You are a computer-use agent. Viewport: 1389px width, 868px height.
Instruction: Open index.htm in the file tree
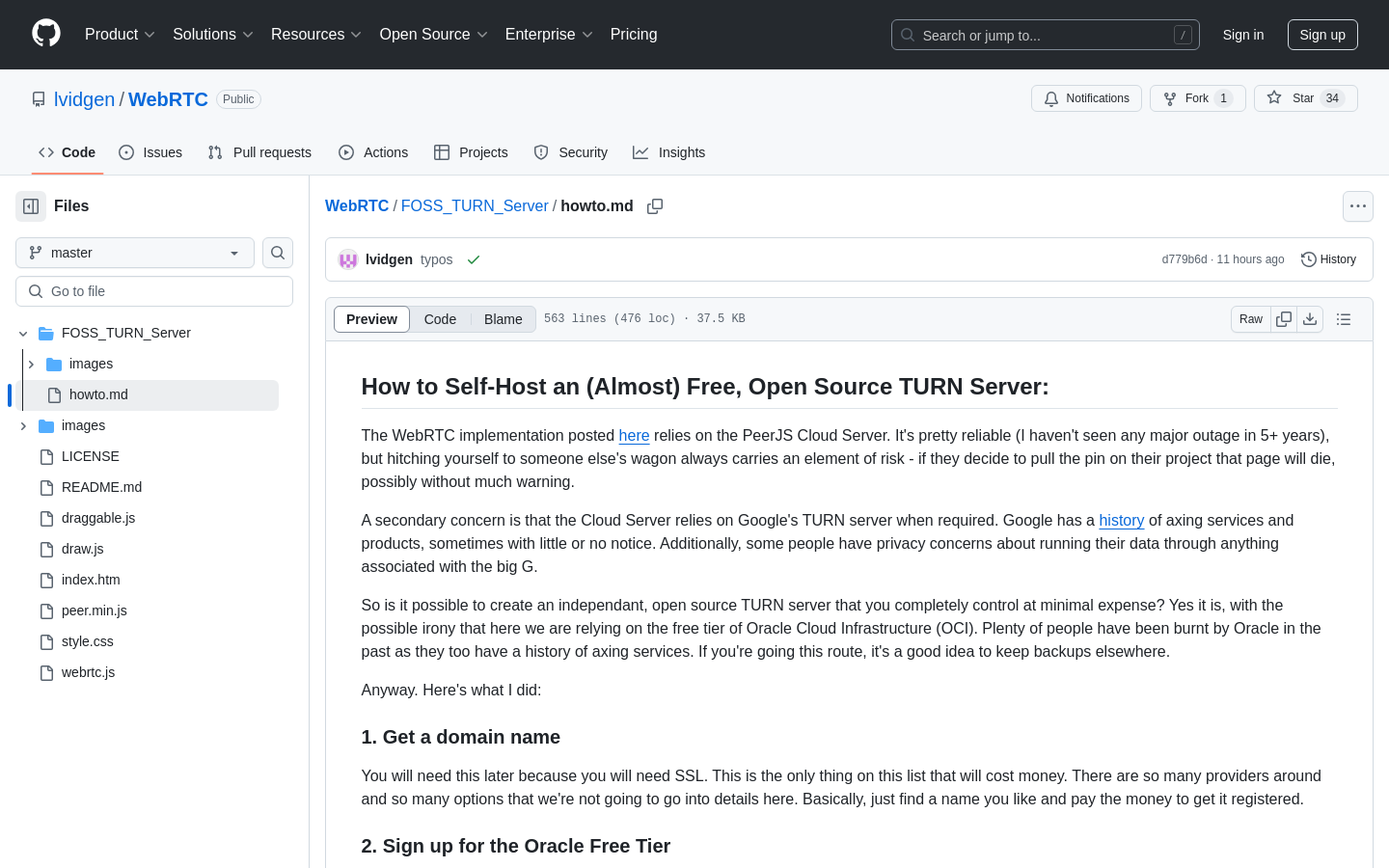91,580
